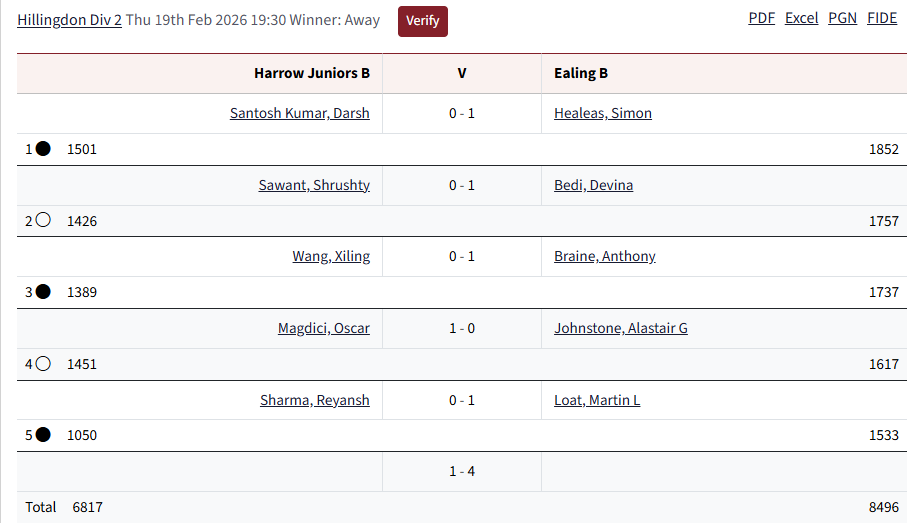View Healeas, Simon's player page

pyautogui.click(x=602, y=113)
